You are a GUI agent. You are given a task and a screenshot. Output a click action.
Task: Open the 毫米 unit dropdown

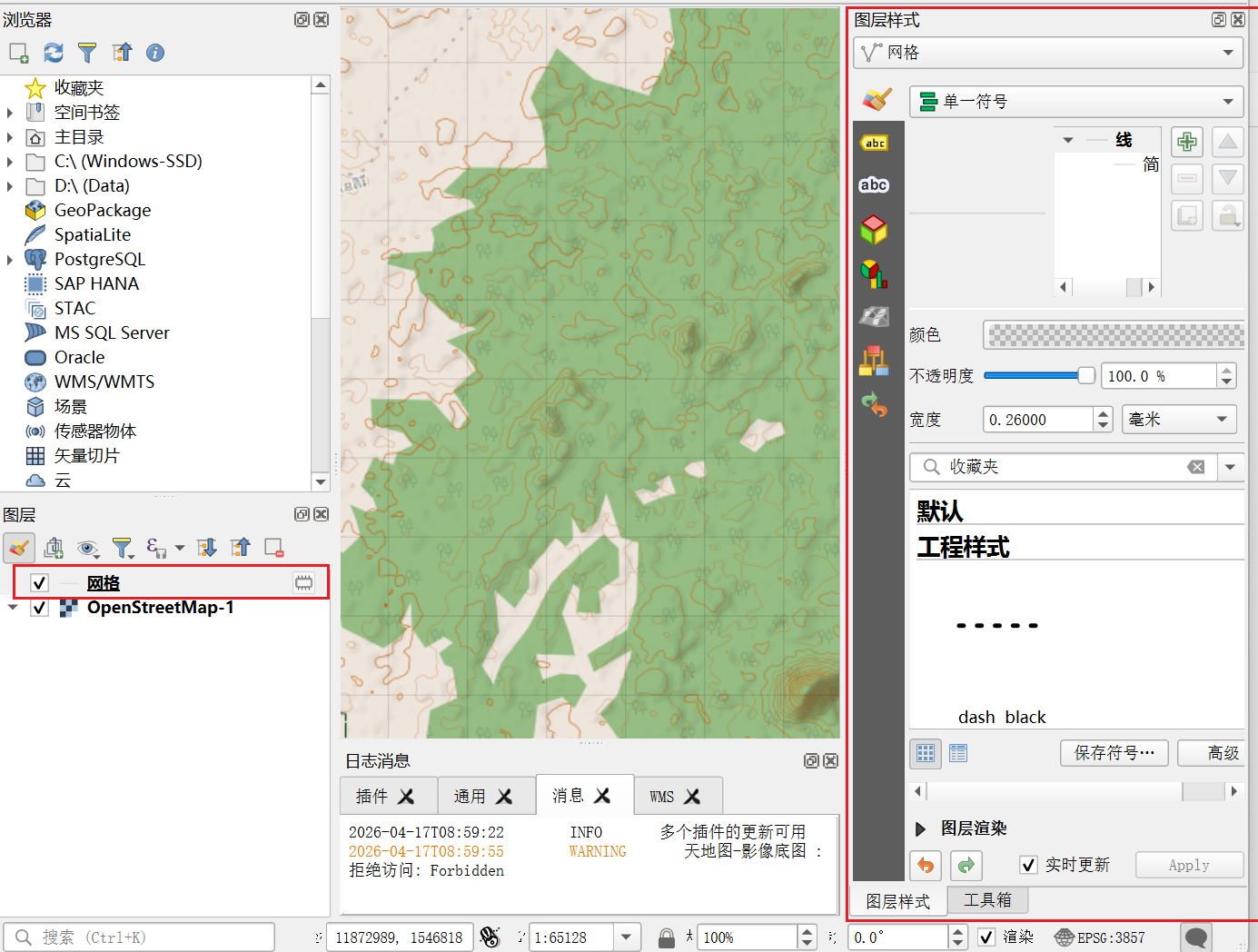pos(1178,420)
